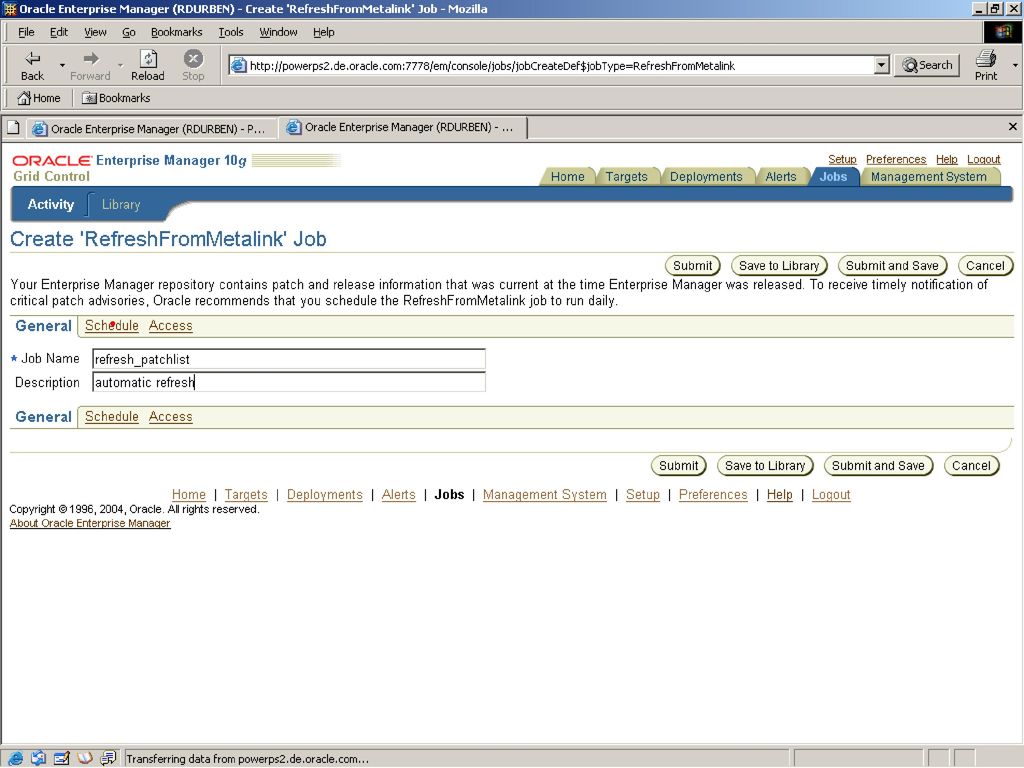This screenshot has width=1024, height=768.
Task: Click the Search button beside URL
Action: click(x=927, y=65)
